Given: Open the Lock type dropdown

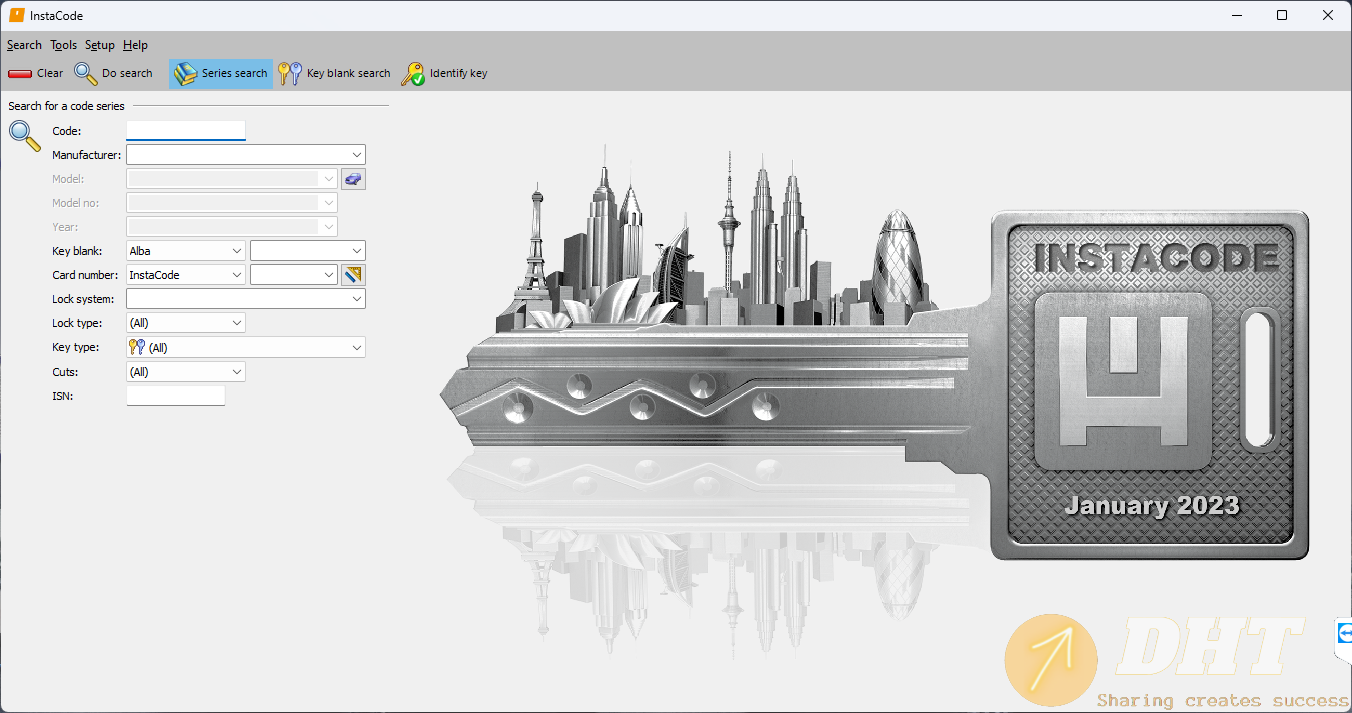Looking at the screenshot, I should point(237,323).
